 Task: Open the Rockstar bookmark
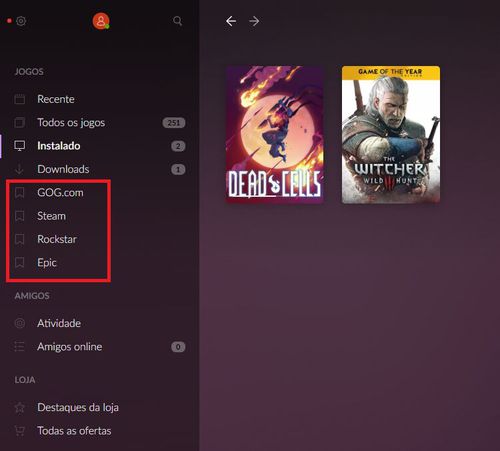(57, 239)
